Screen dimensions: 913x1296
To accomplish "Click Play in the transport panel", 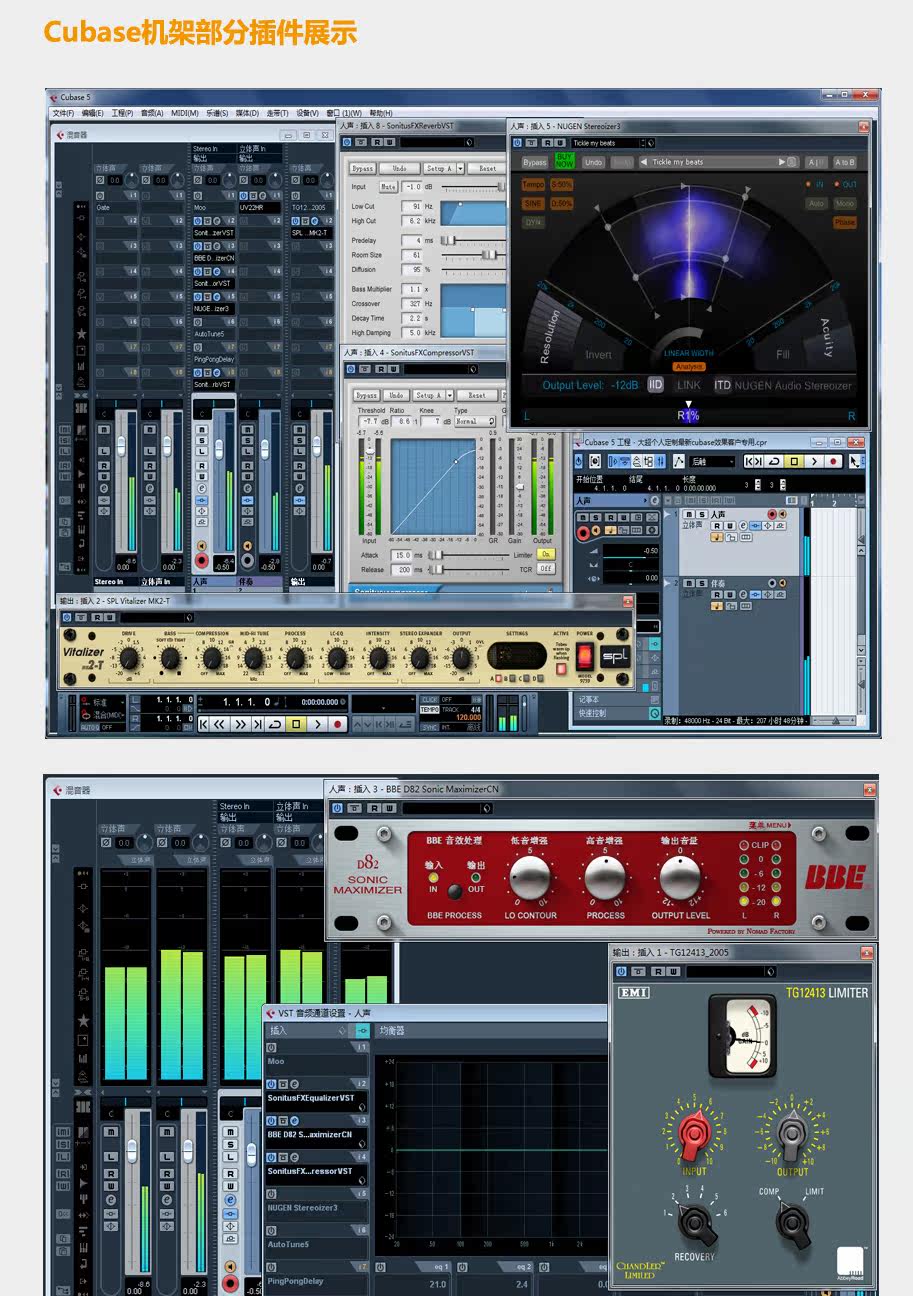I will pos(317,724).
